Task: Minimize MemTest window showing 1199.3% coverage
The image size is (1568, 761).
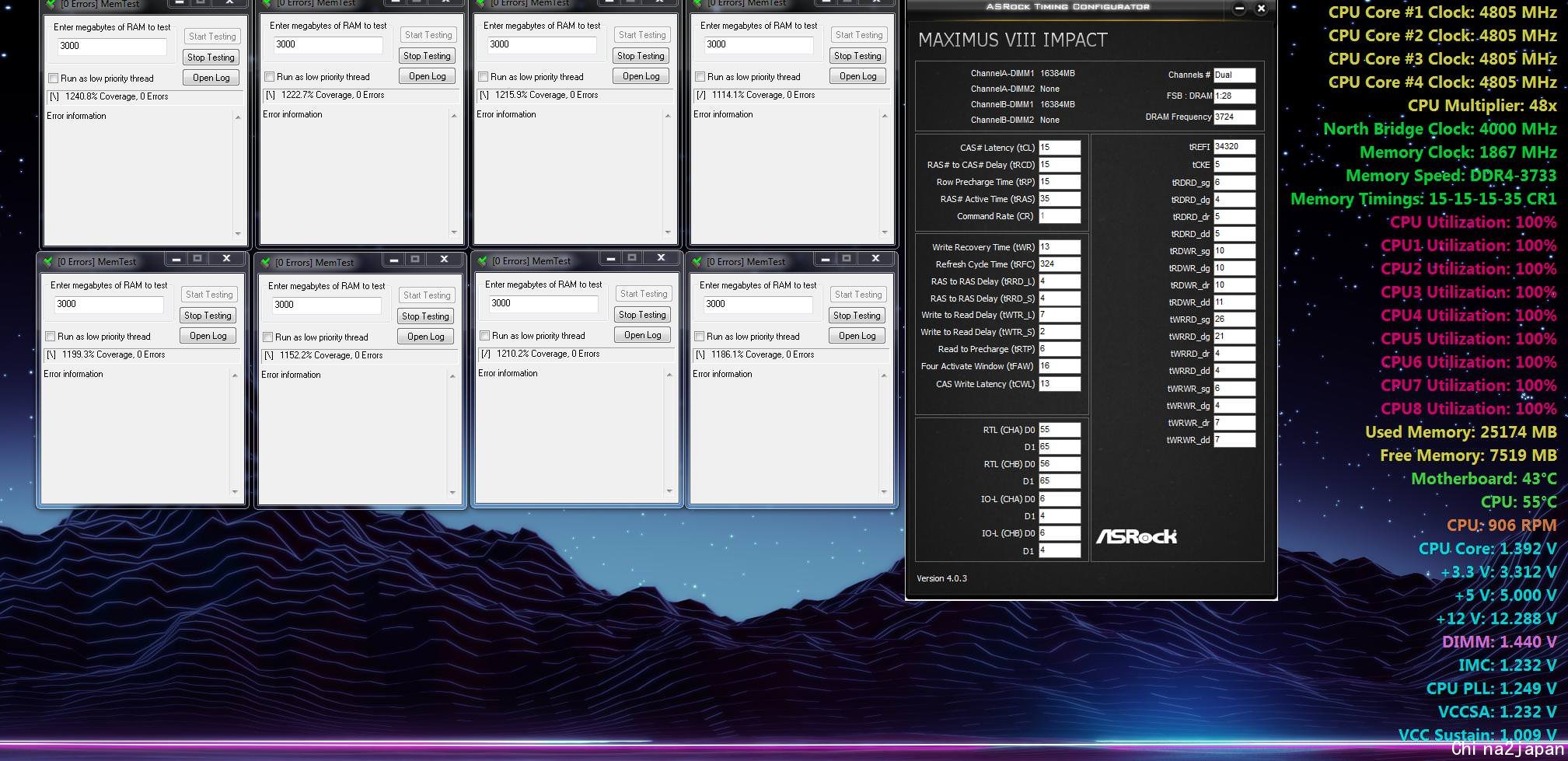Action: click(x=176, y=259)
